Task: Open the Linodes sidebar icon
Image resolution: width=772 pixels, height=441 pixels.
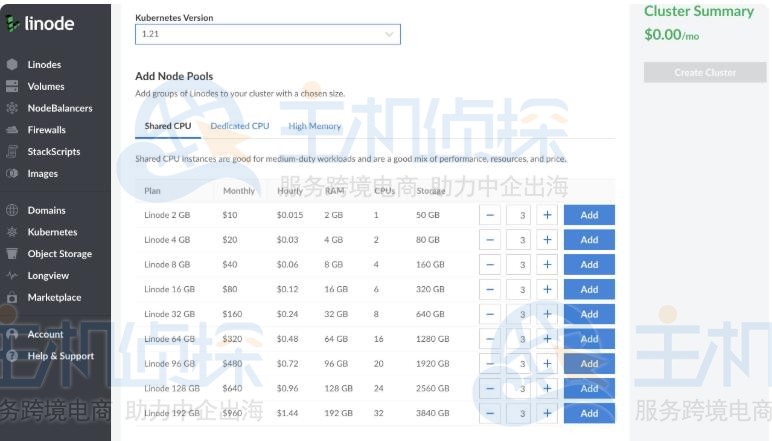Action: pyautogui.click(x=12, y=64)
